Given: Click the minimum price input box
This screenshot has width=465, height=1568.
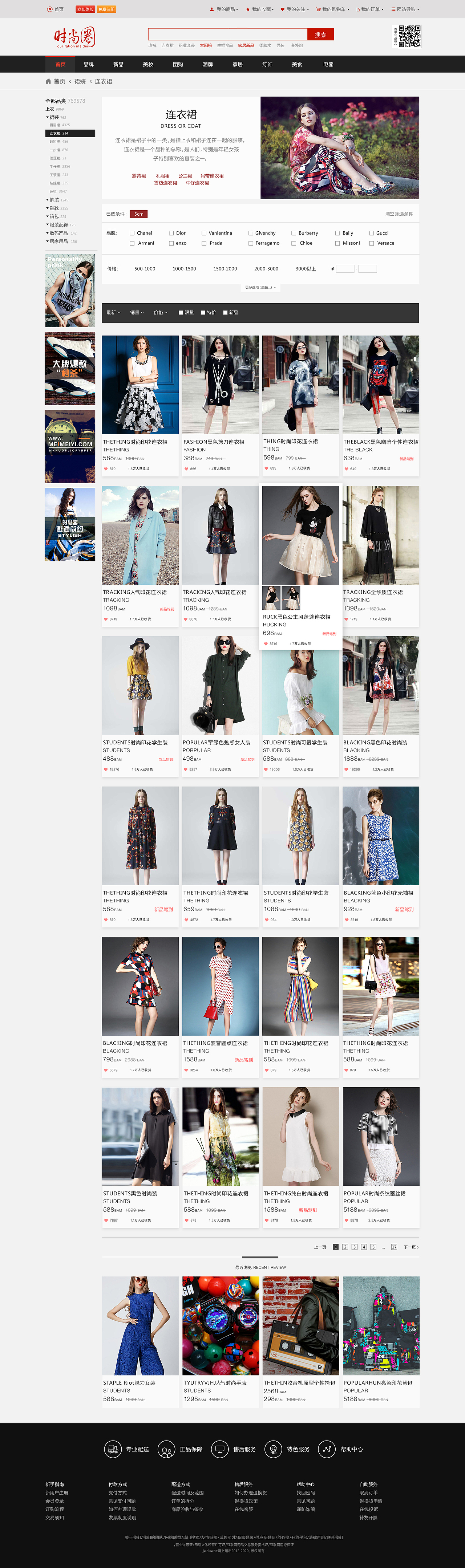Looking at the screenshot, I should [345, 268].
